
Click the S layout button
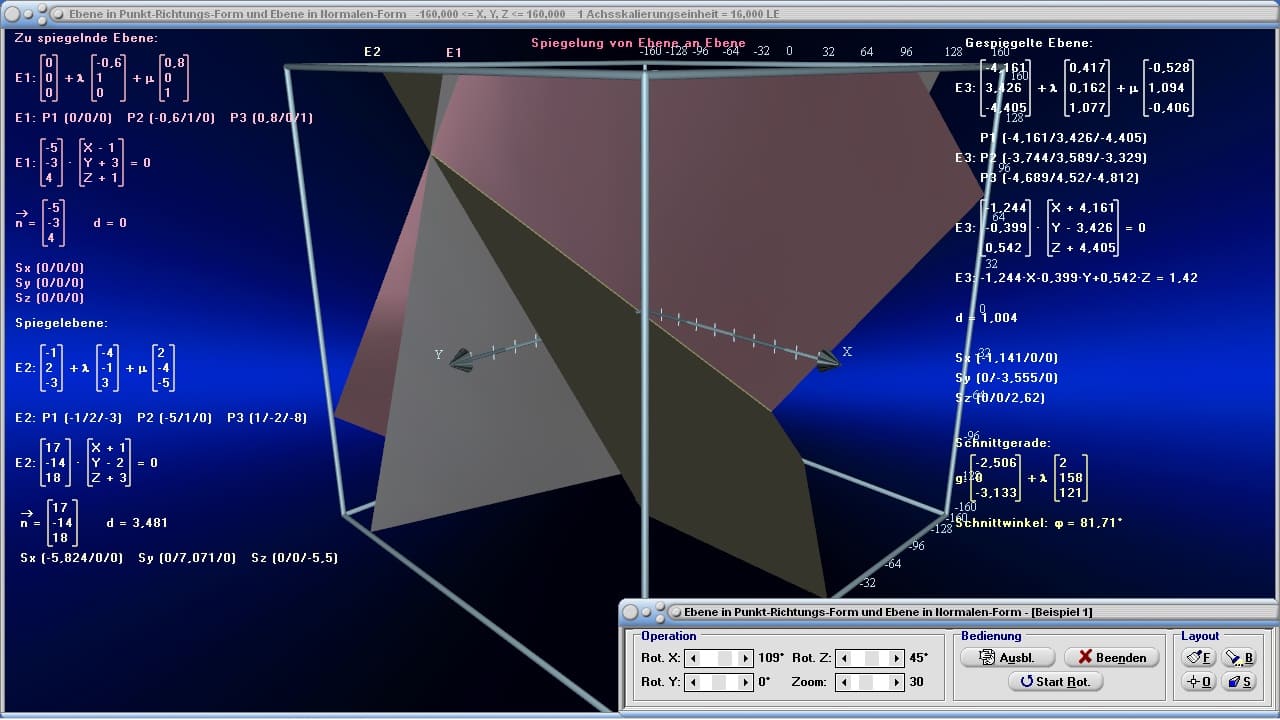pyautogui.click(x=1238, y=681)
